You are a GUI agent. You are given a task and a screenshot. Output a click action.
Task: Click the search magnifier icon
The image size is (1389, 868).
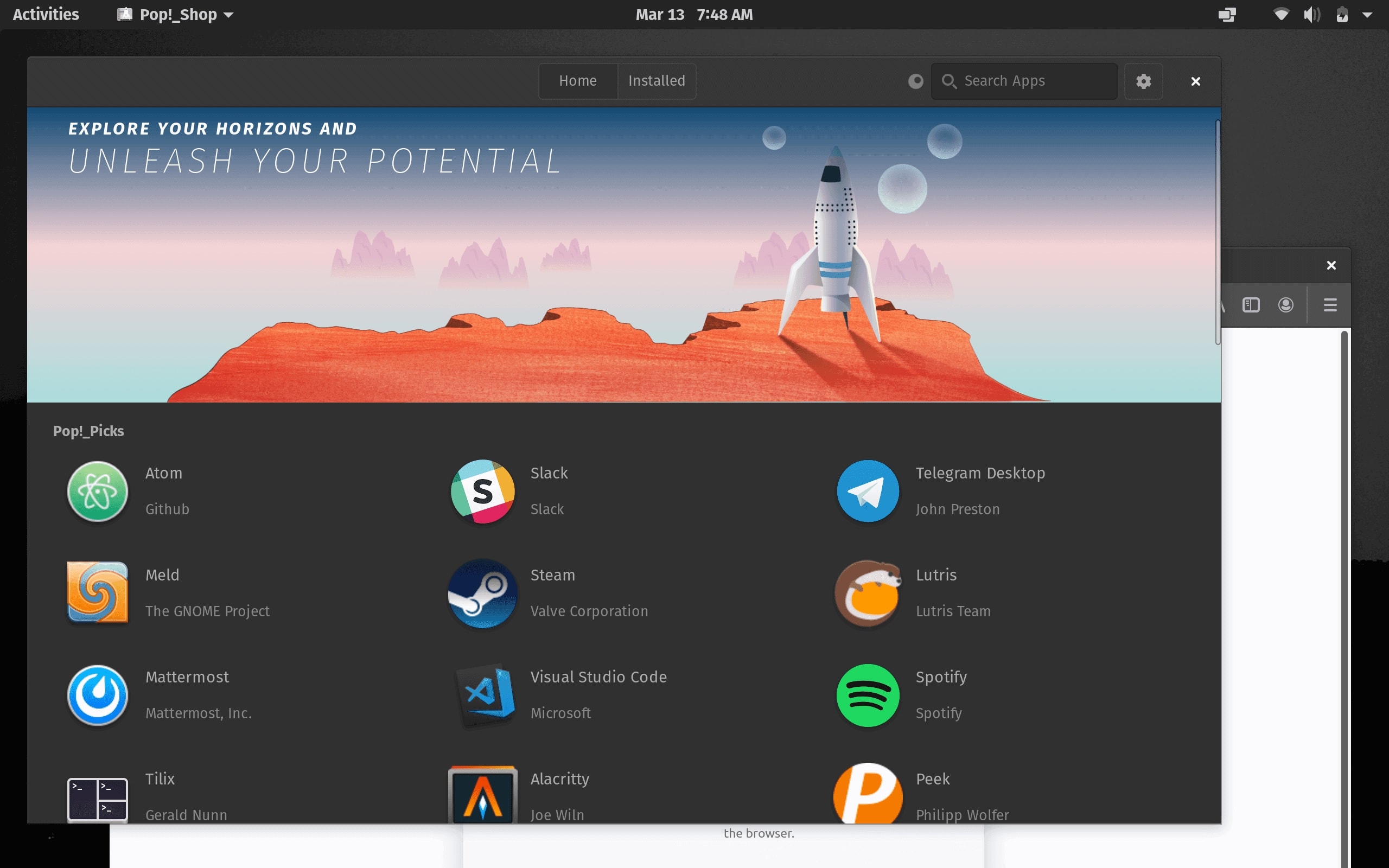point(949,81)
